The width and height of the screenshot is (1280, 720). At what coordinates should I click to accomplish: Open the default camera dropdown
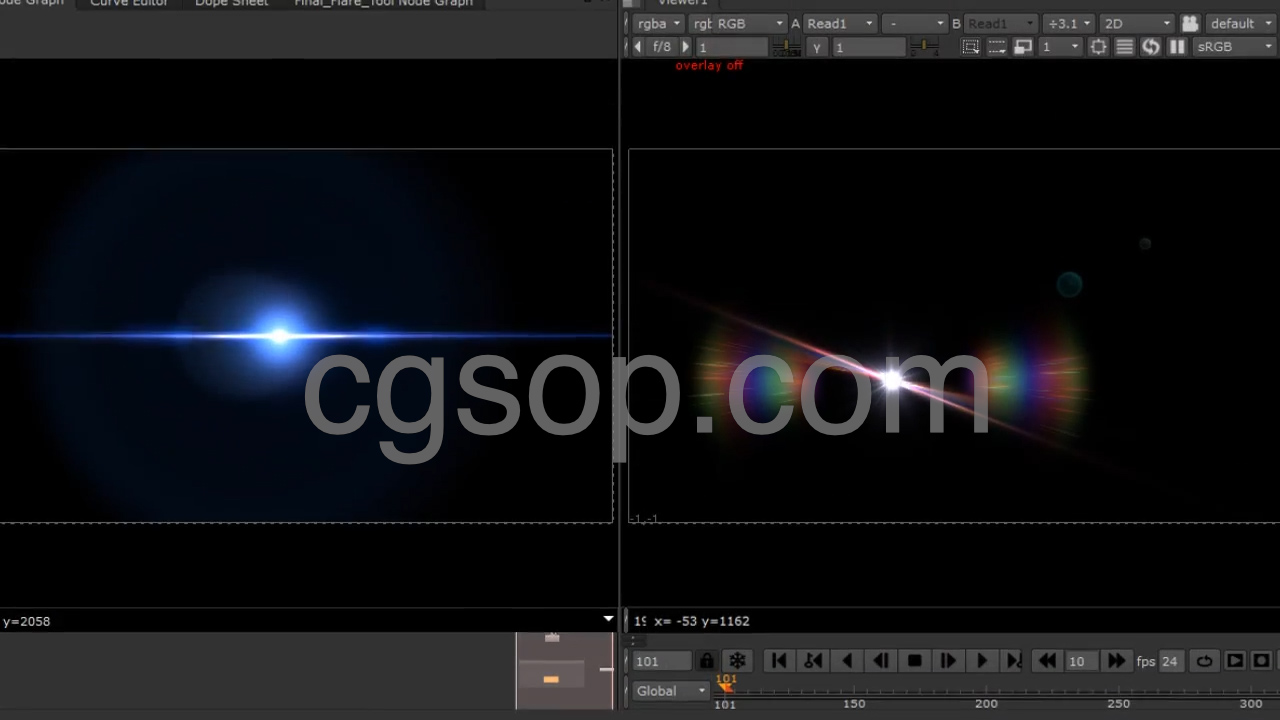tap(1240, 23)
